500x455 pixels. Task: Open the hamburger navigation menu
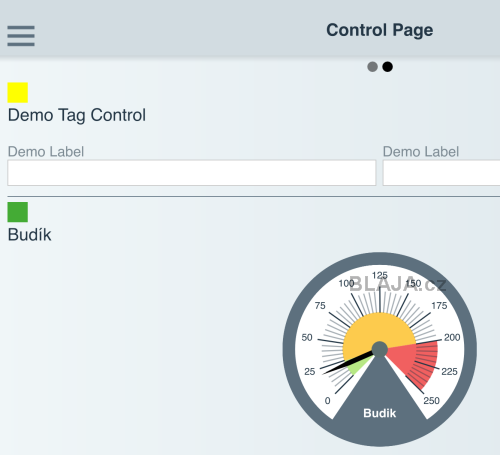21,36
